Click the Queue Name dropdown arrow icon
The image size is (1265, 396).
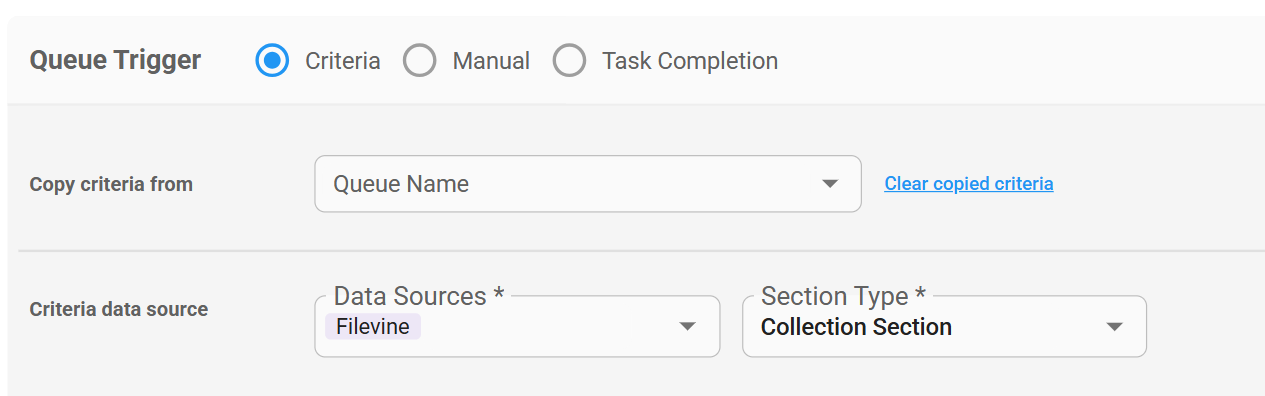tap(829, 184)
